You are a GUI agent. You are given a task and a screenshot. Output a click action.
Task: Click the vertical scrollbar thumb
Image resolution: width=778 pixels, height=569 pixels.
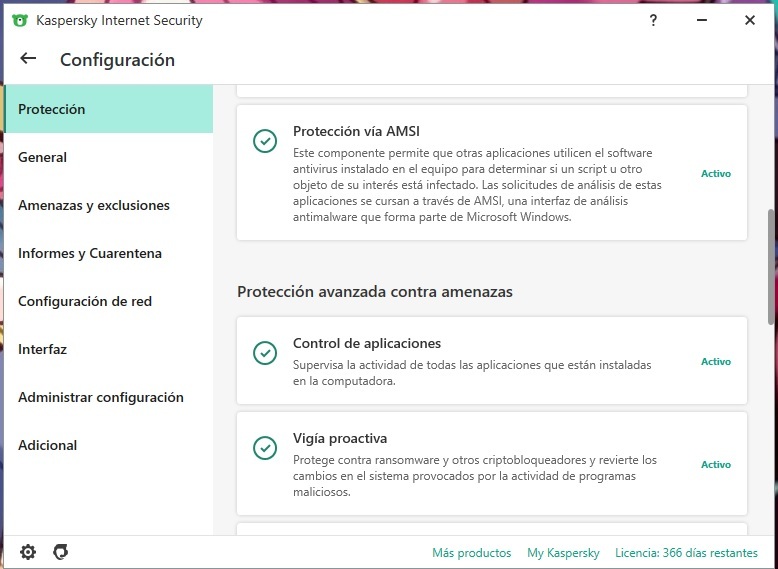pos(771,267)
